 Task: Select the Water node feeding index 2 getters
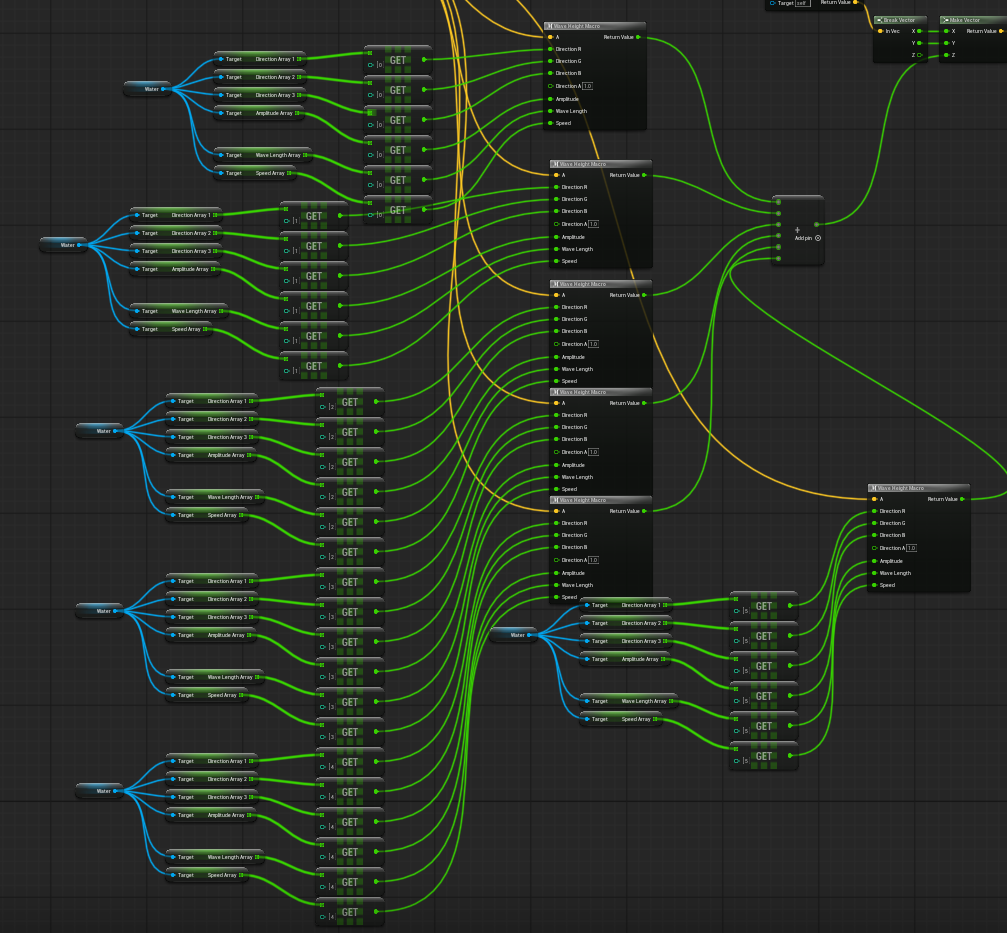pos(100,431)
